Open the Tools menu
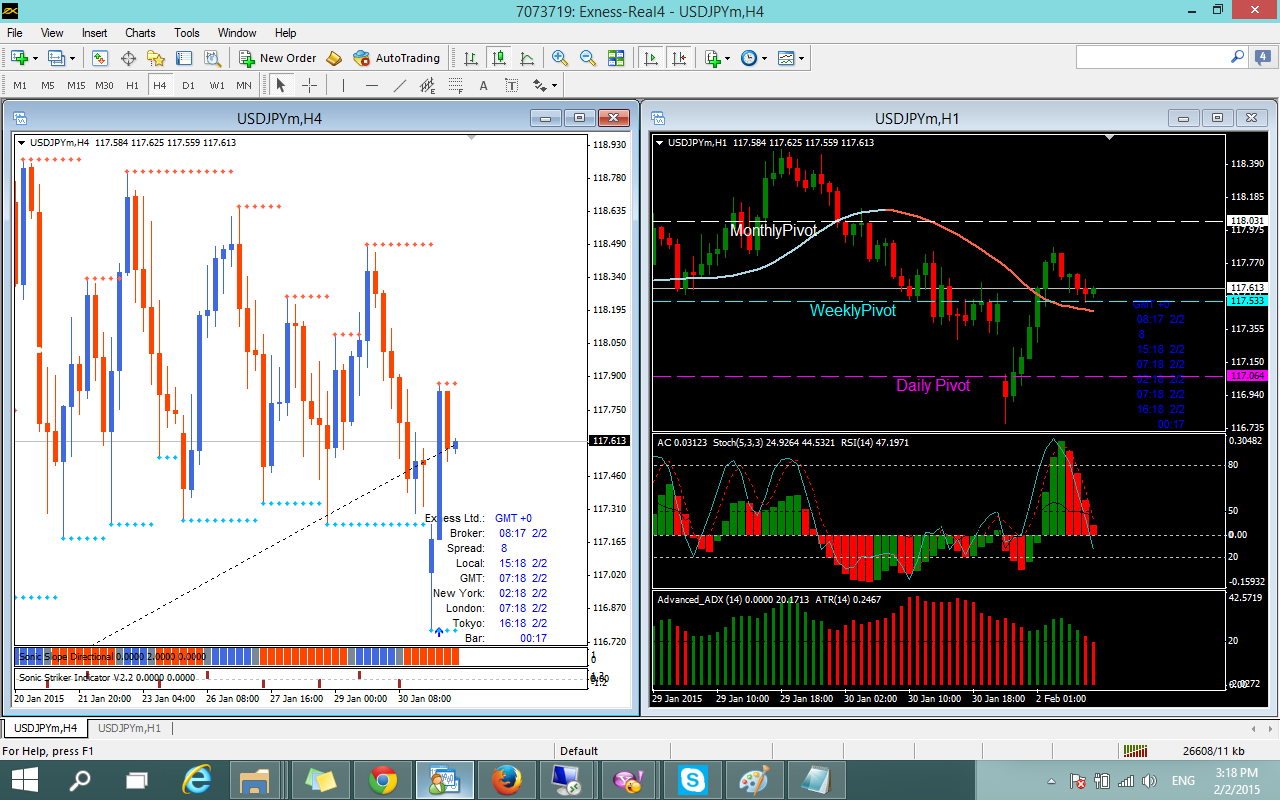Viewport: 1280px width, 800px height. tap(187, 33)
